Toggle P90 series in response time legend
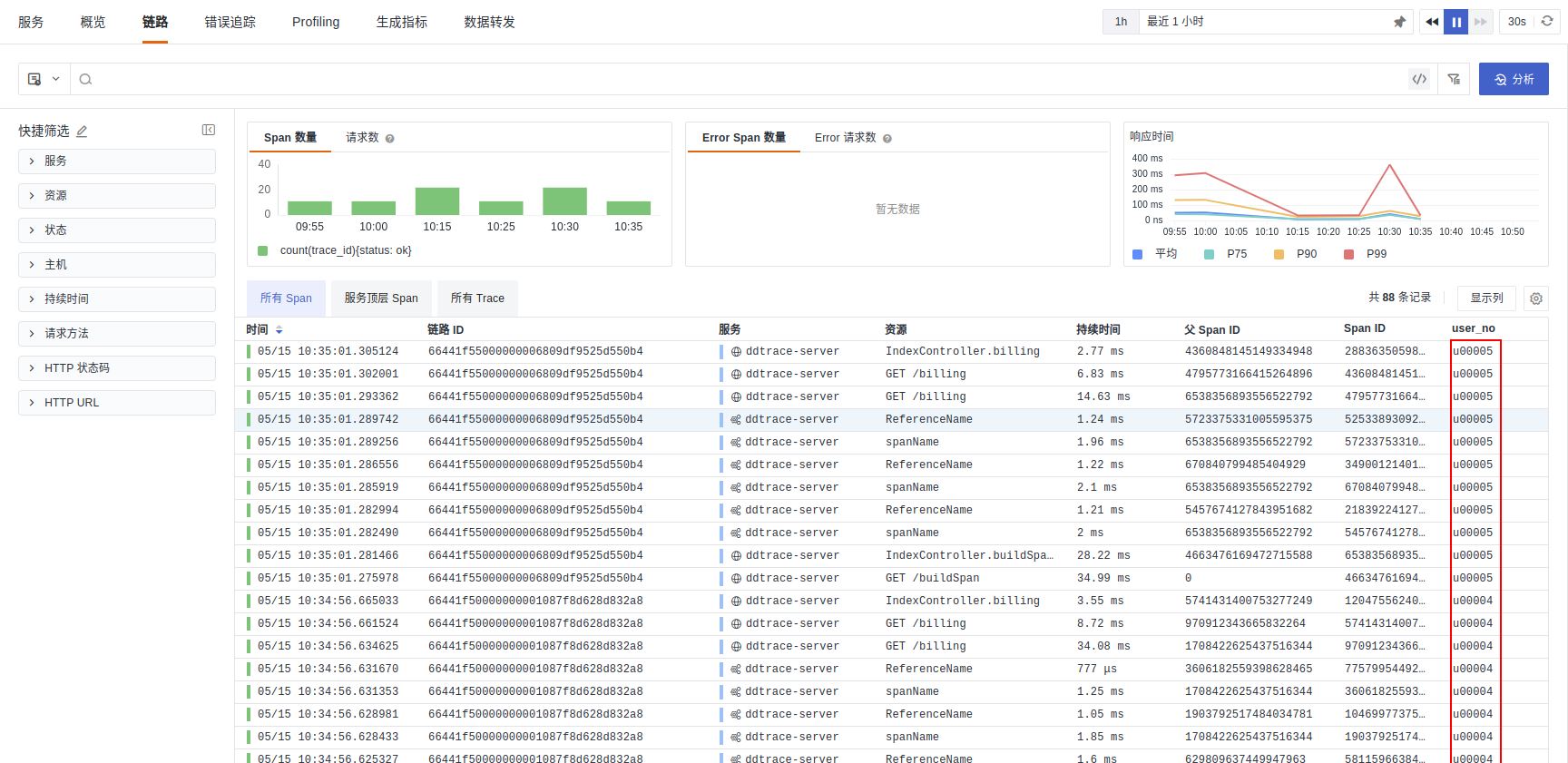1568x763 pixels. click(1296, 254)
